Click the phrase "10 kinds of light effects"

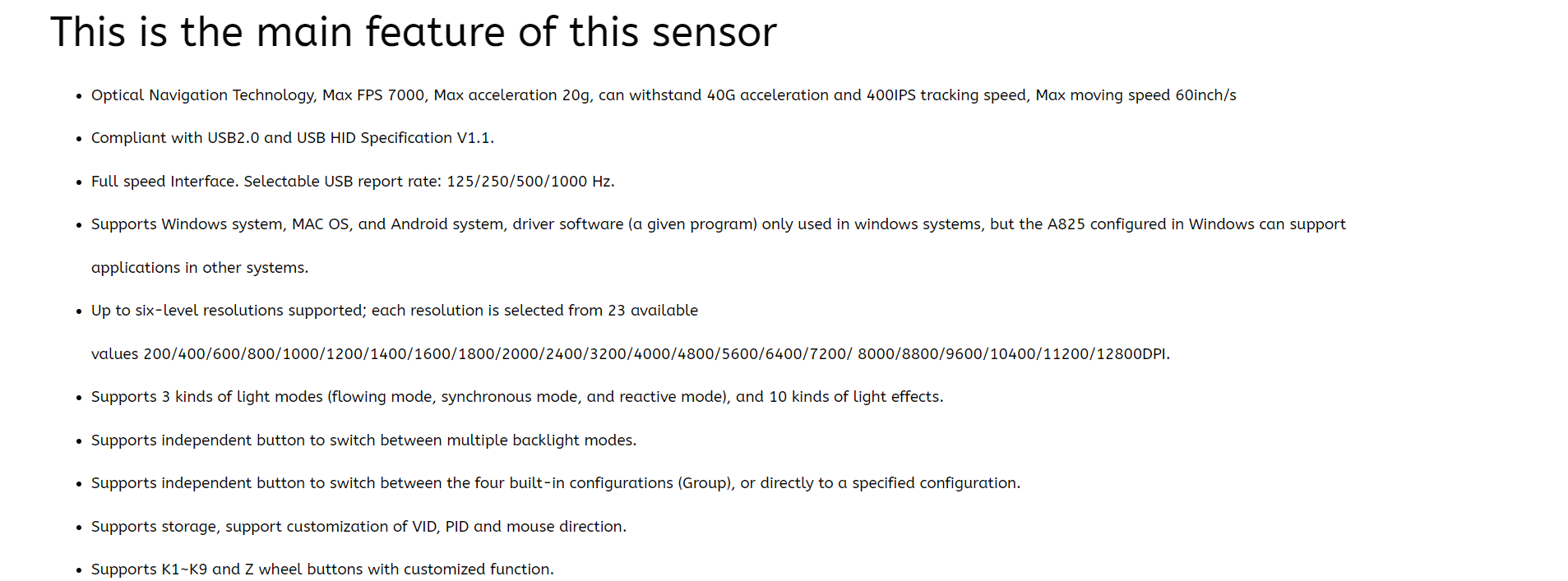coord(855,397)
